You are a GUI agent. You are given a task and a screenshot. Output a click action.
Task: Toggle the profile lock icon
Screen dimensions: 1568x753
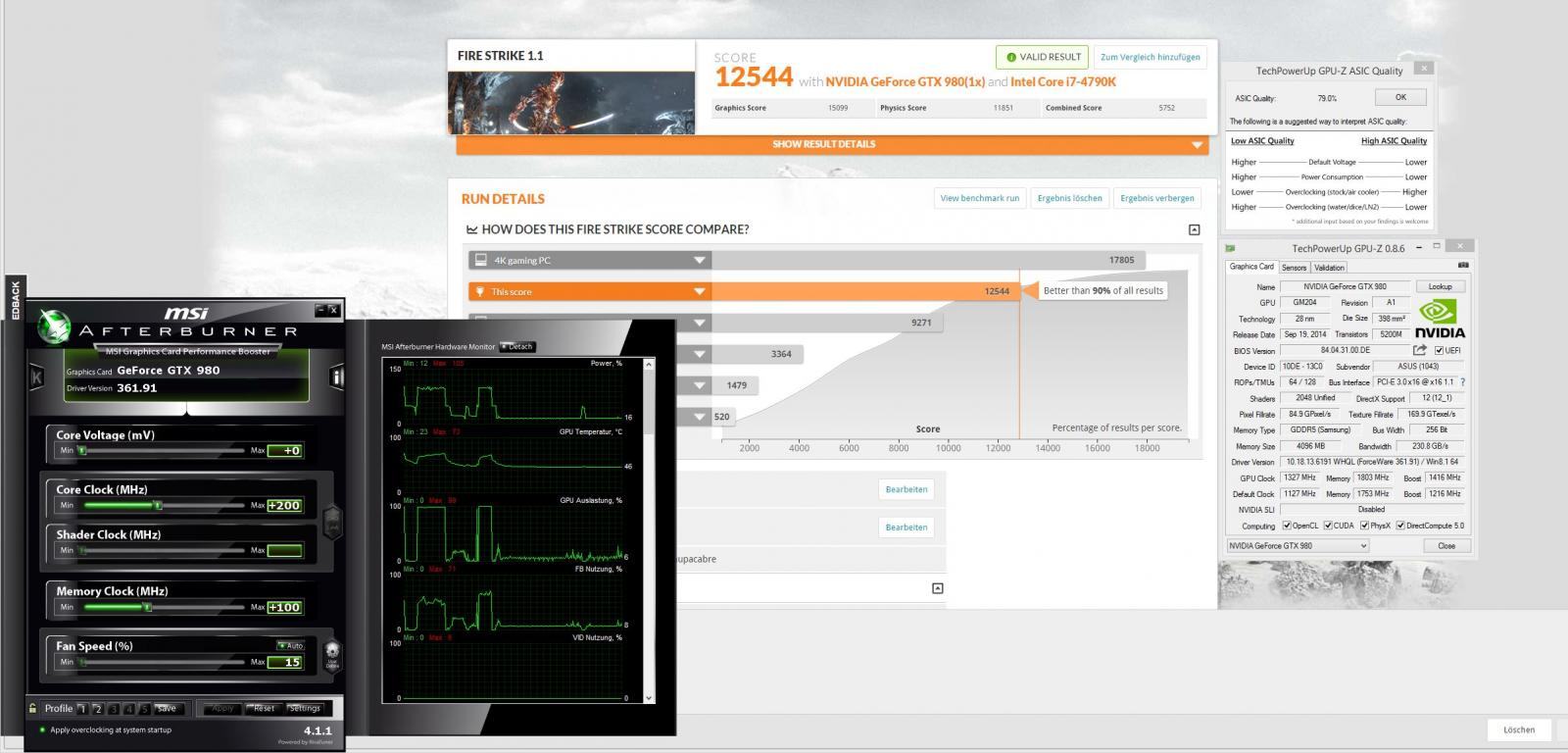(33, 708)
